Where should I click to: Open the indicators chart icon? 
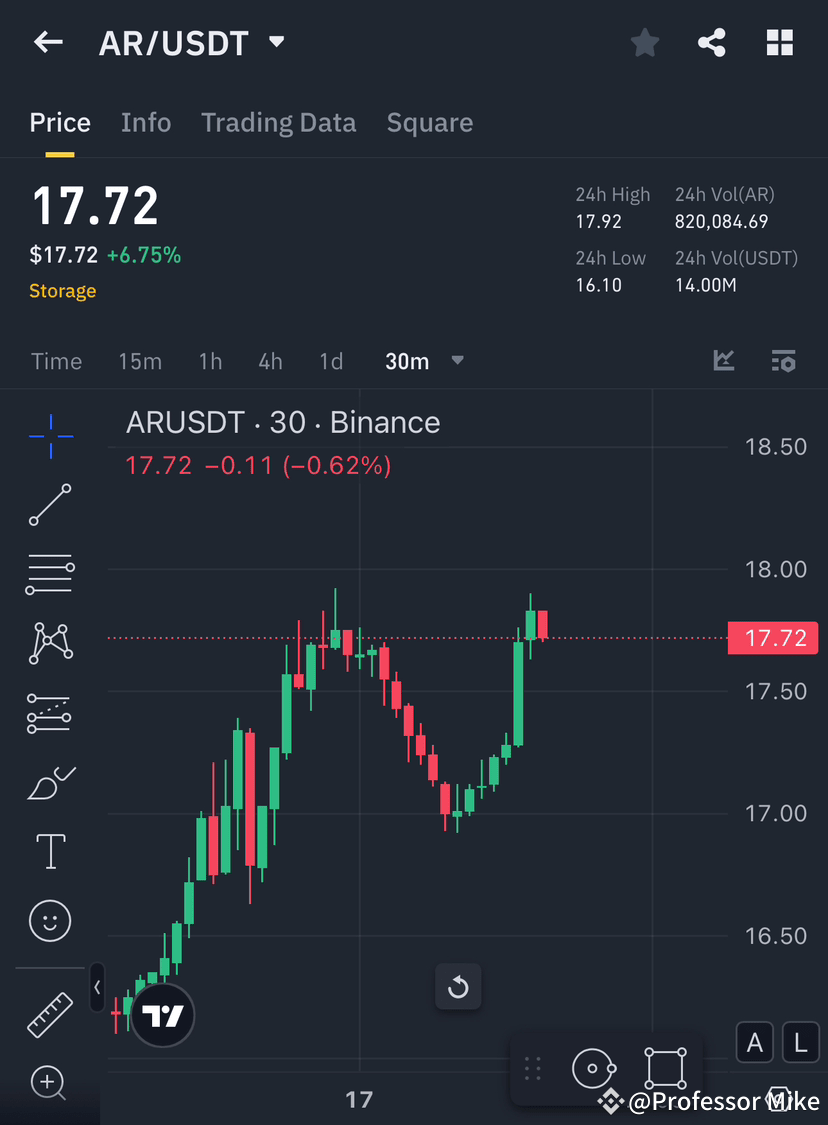point(723,361)
